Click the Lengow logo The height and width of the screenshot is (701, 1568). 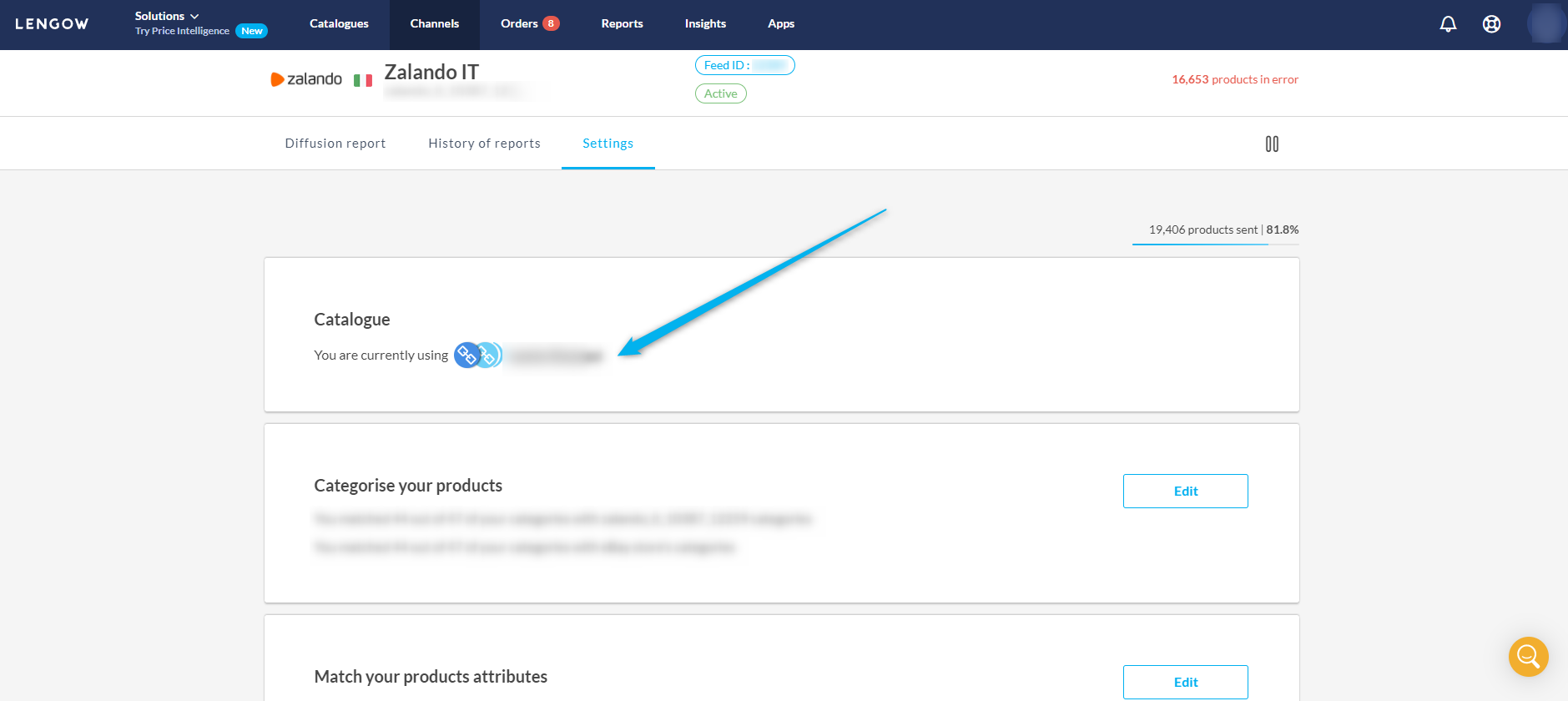52,24
